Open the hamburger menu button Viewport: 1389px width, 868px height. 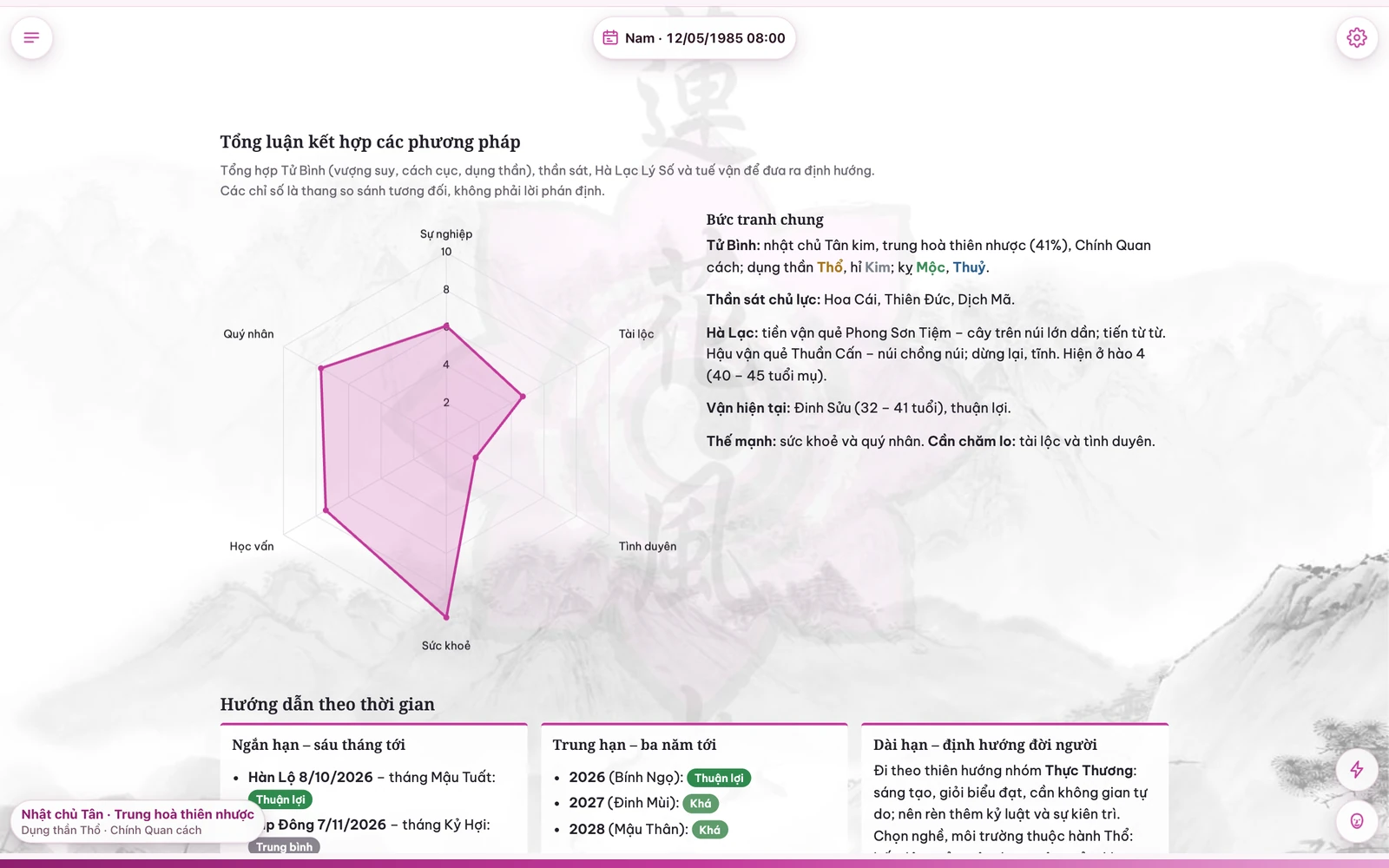click(x=32, y=38)
